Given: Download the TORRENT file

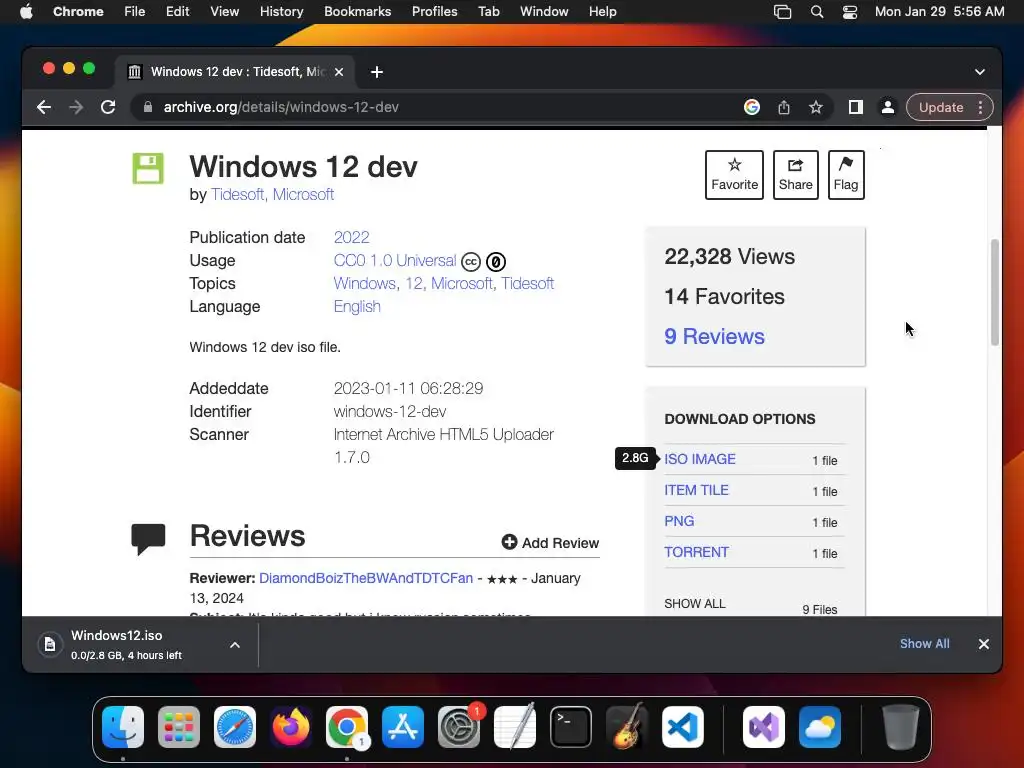Looking at the screenshot, I should pos(696,552).
